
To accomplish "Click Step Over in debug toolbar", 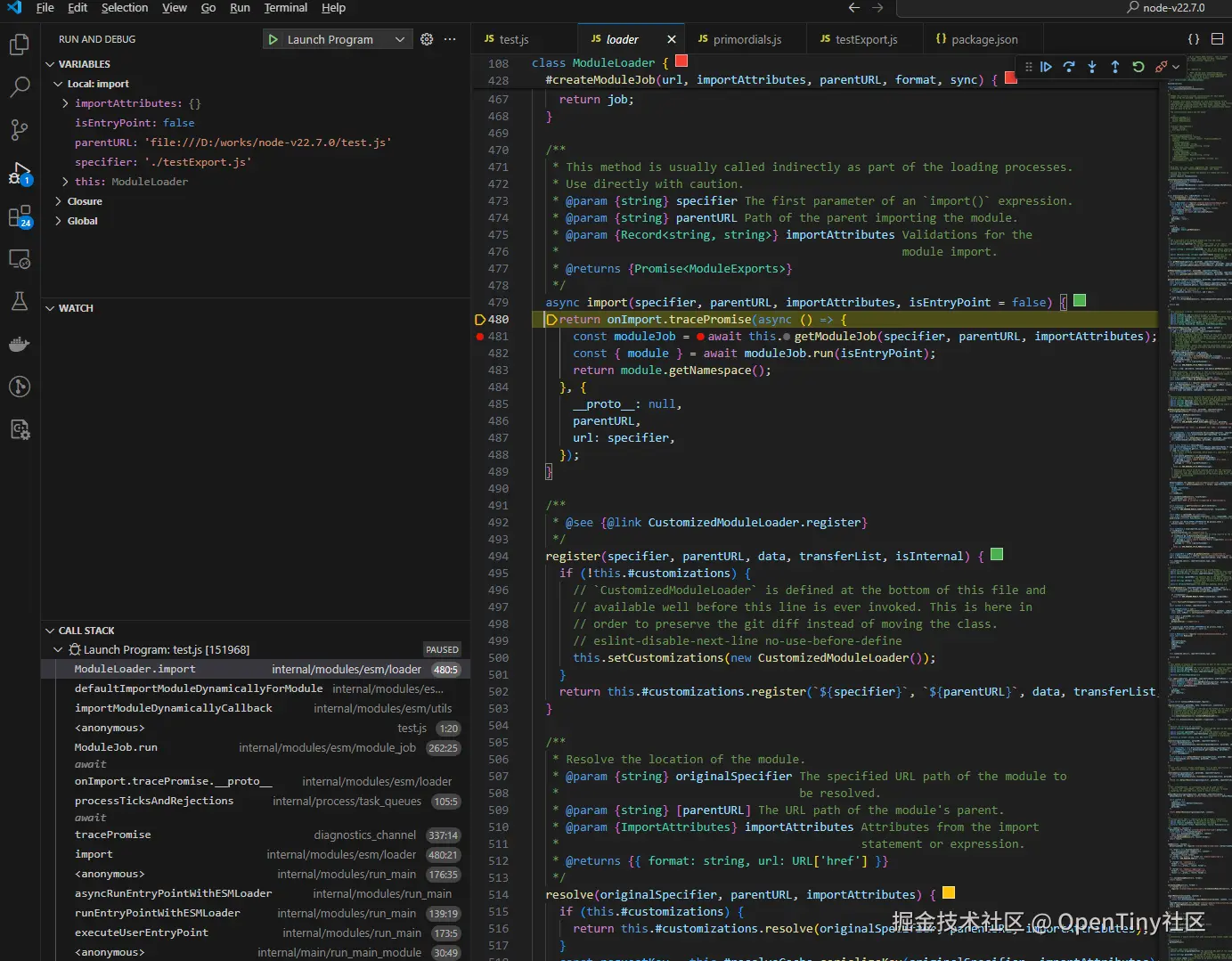I will click(1069, 67).
